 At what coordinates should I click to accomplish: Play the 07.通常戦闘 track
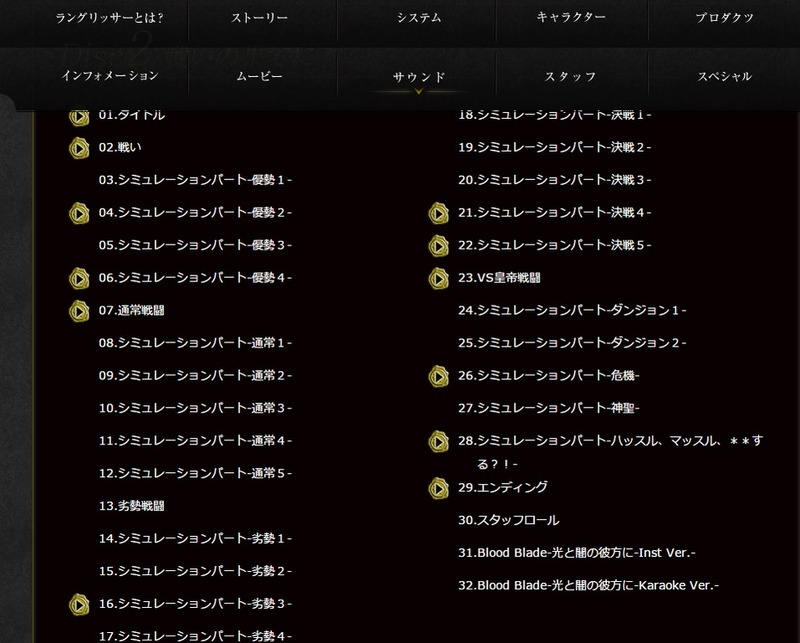tap(79, 311)
